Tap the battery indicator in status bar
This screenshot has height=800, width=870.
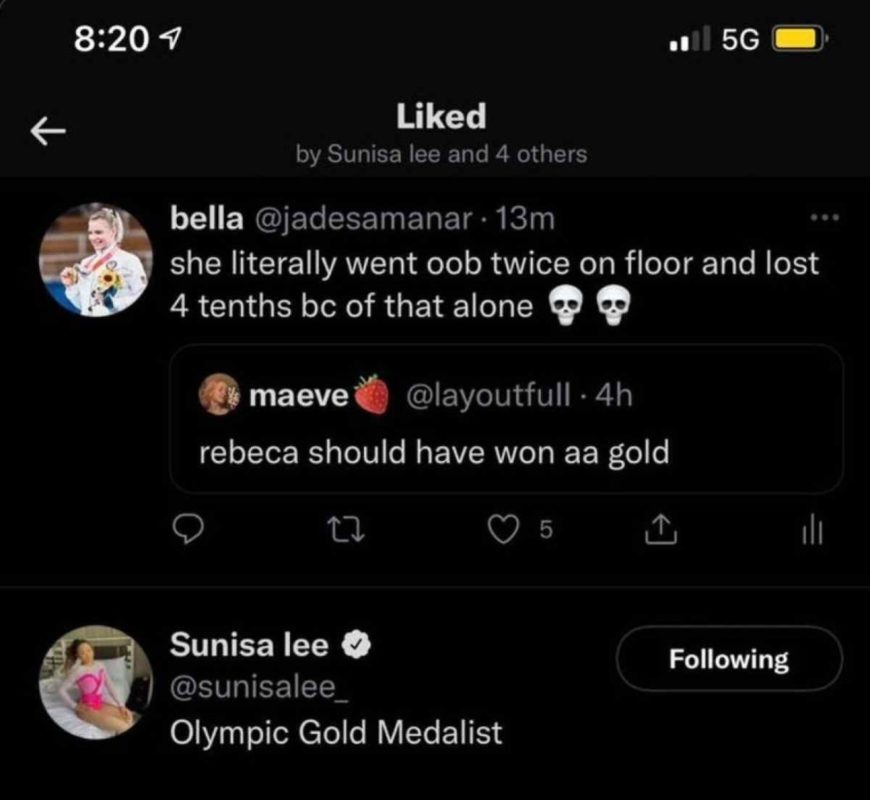click(798, 38)
